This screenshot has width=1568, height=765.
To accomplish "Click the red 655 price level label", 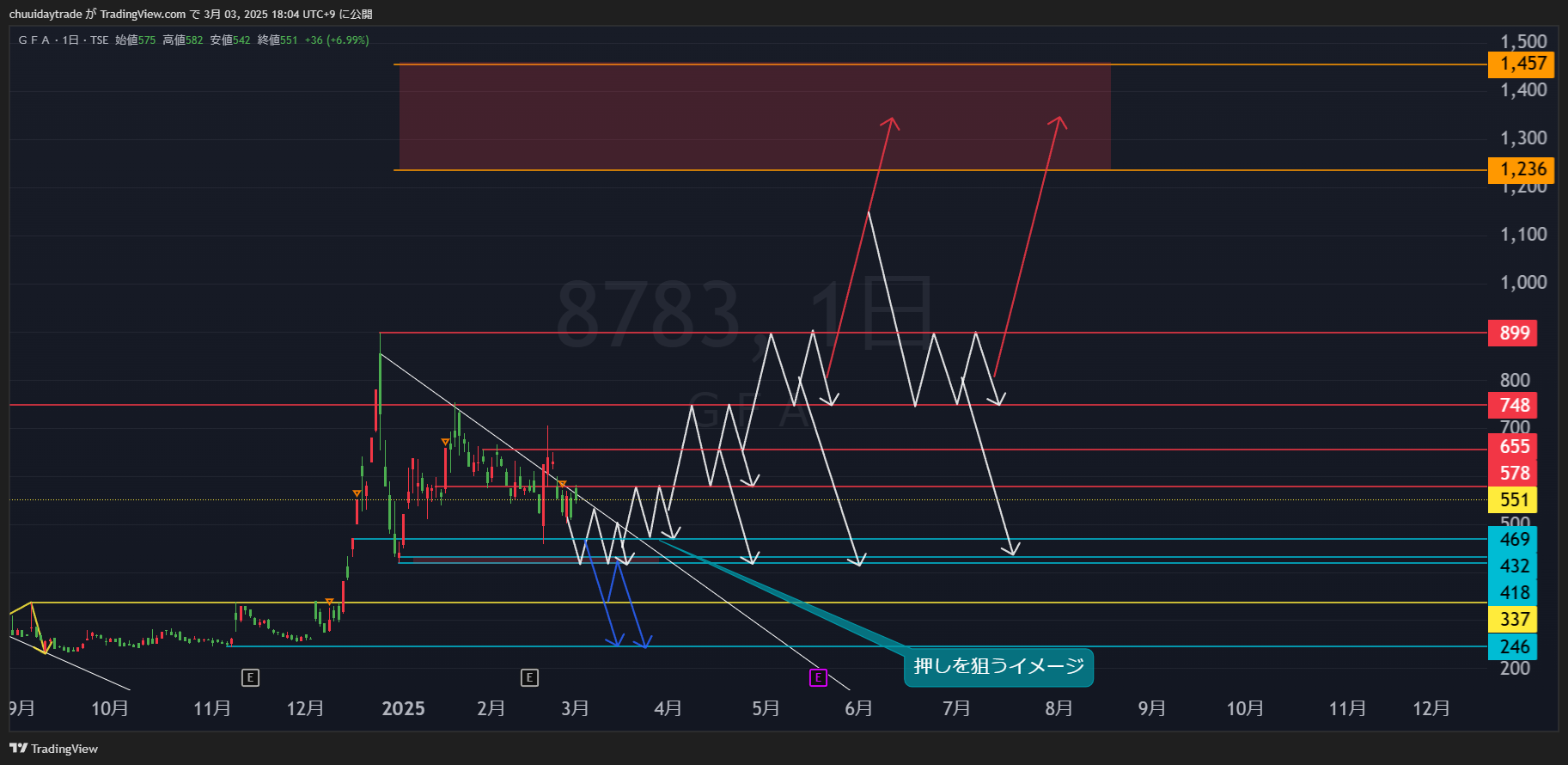I will (x=1513, y=446).
